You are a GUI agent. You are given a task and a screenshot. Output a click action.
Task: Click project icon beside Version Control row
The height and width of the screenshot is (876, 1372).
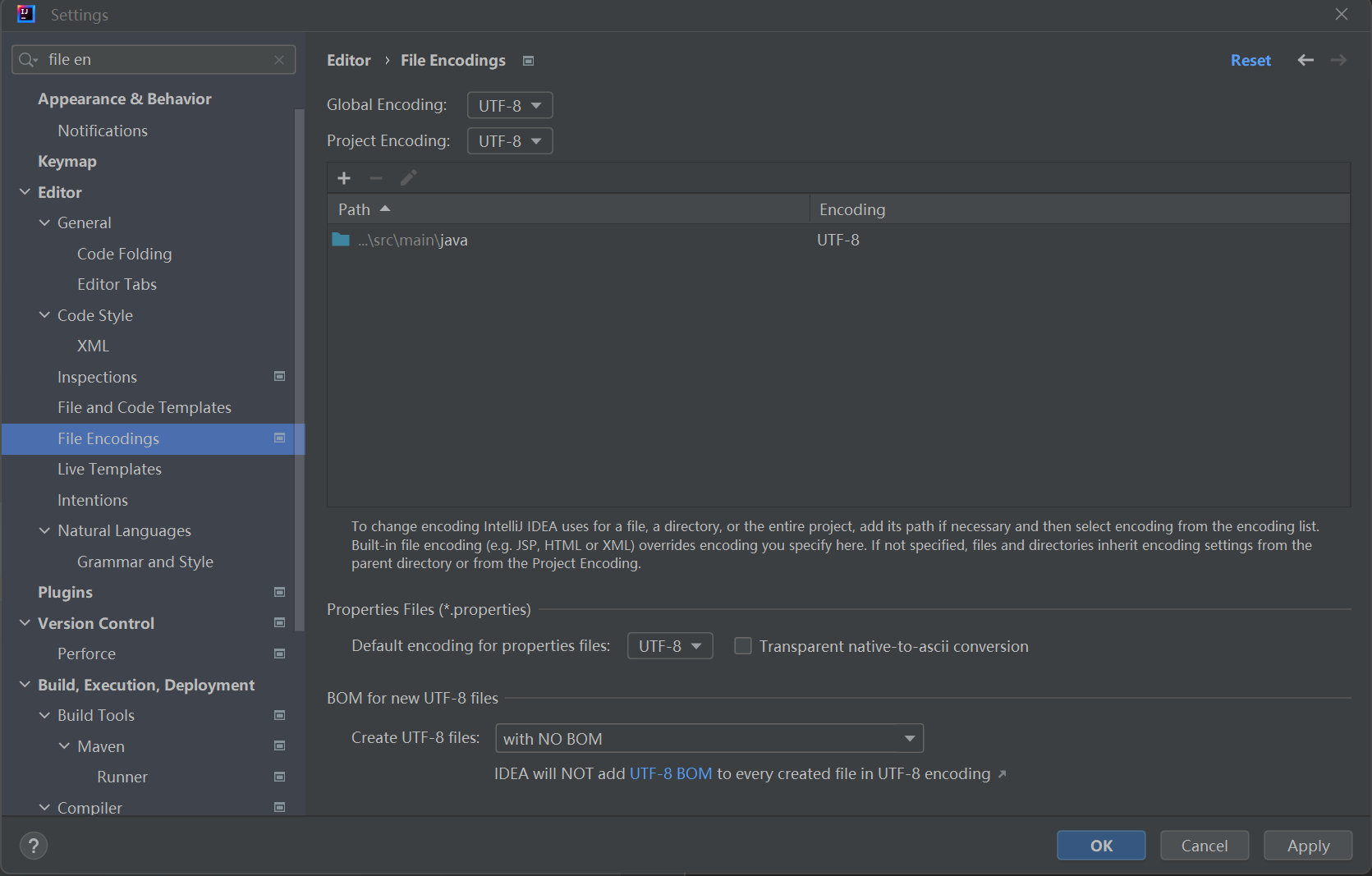click(x=279, y=622)
